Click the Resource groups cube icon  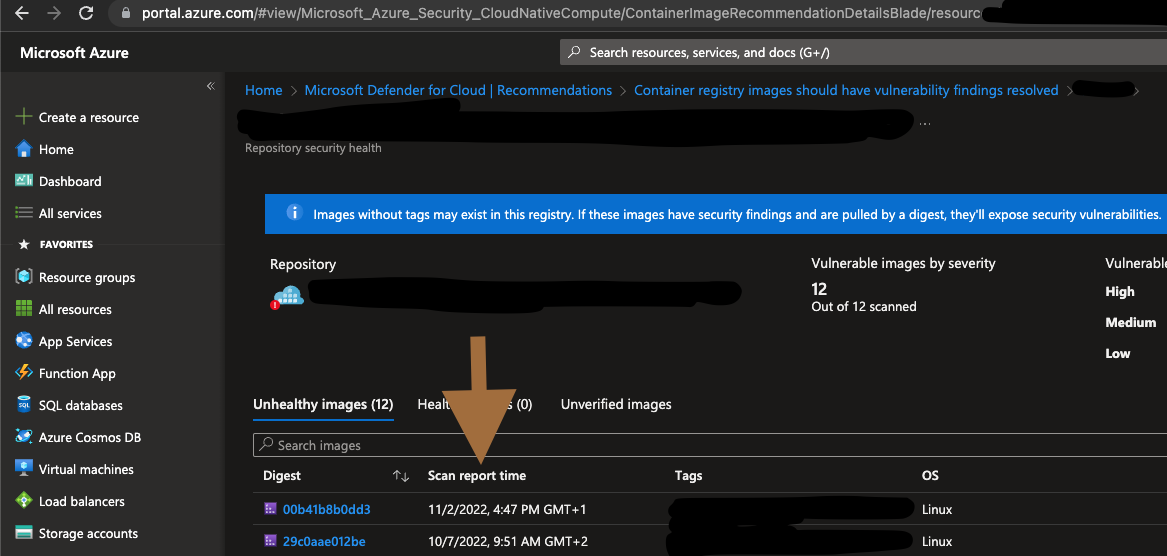(x=24, y=277)
